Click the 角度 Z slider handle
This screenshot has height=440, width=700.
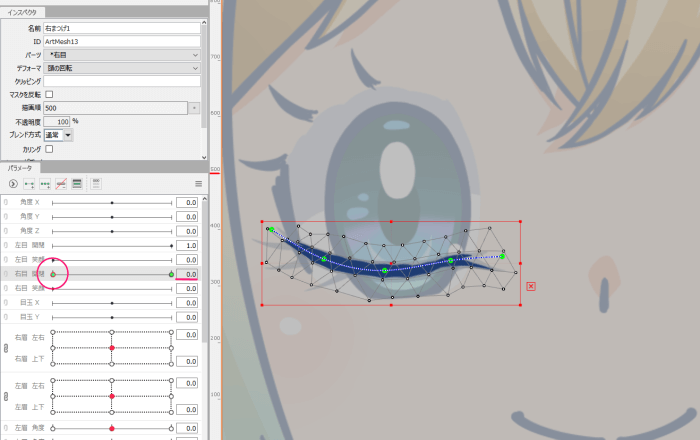coord(112,231)
